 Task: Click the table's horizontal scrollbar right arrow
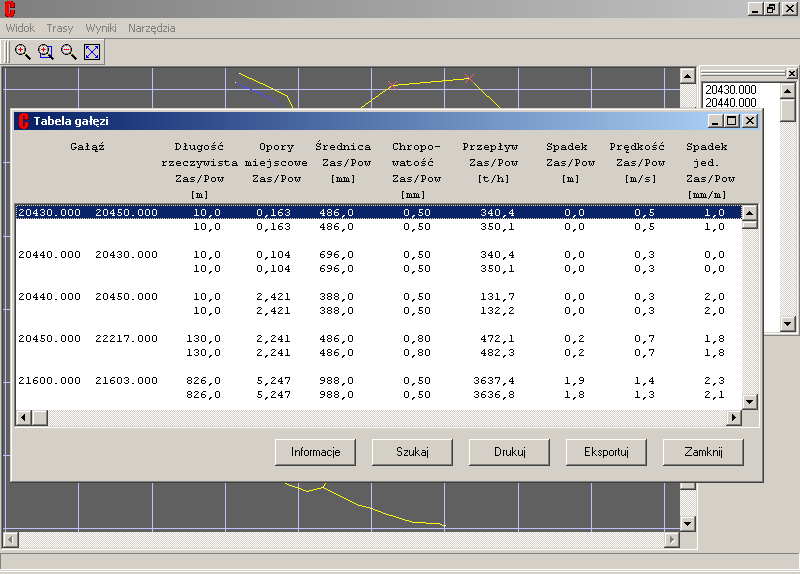click(x=733, y=417)
